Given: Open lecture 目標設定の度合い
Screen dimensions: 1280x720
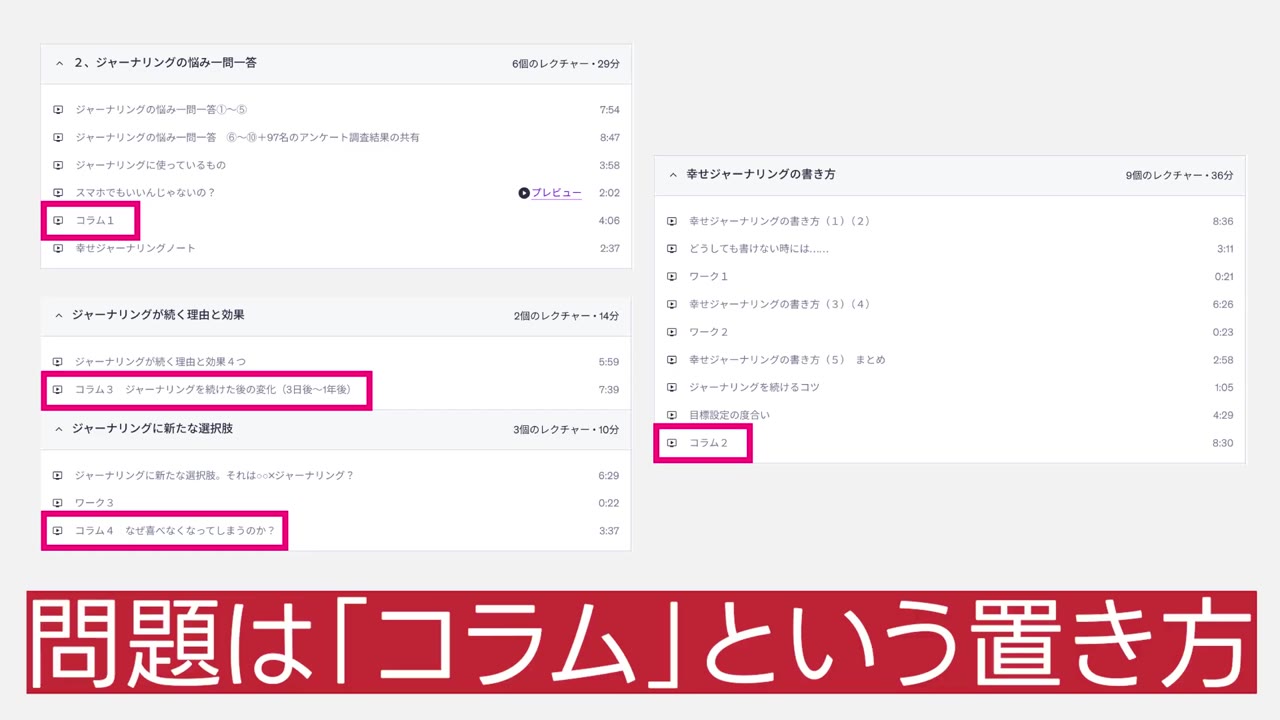Looking at the screenshot, I should point(729,415).
